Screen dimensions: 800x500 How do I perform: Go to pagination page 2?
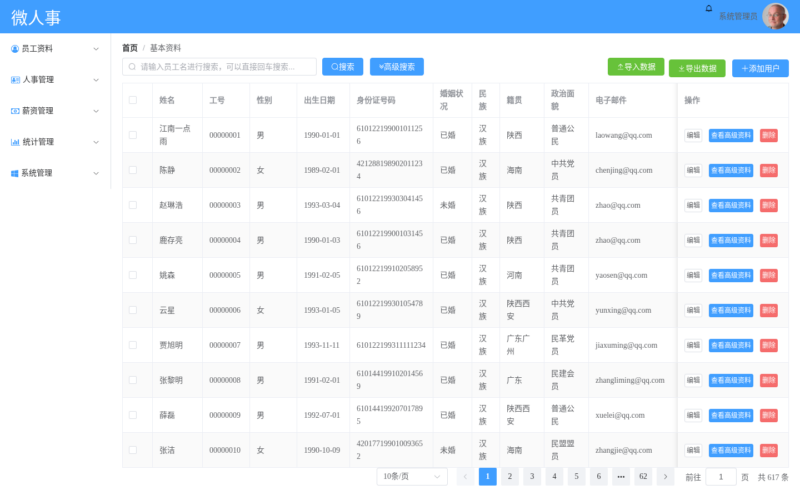(x=510, y=477)
